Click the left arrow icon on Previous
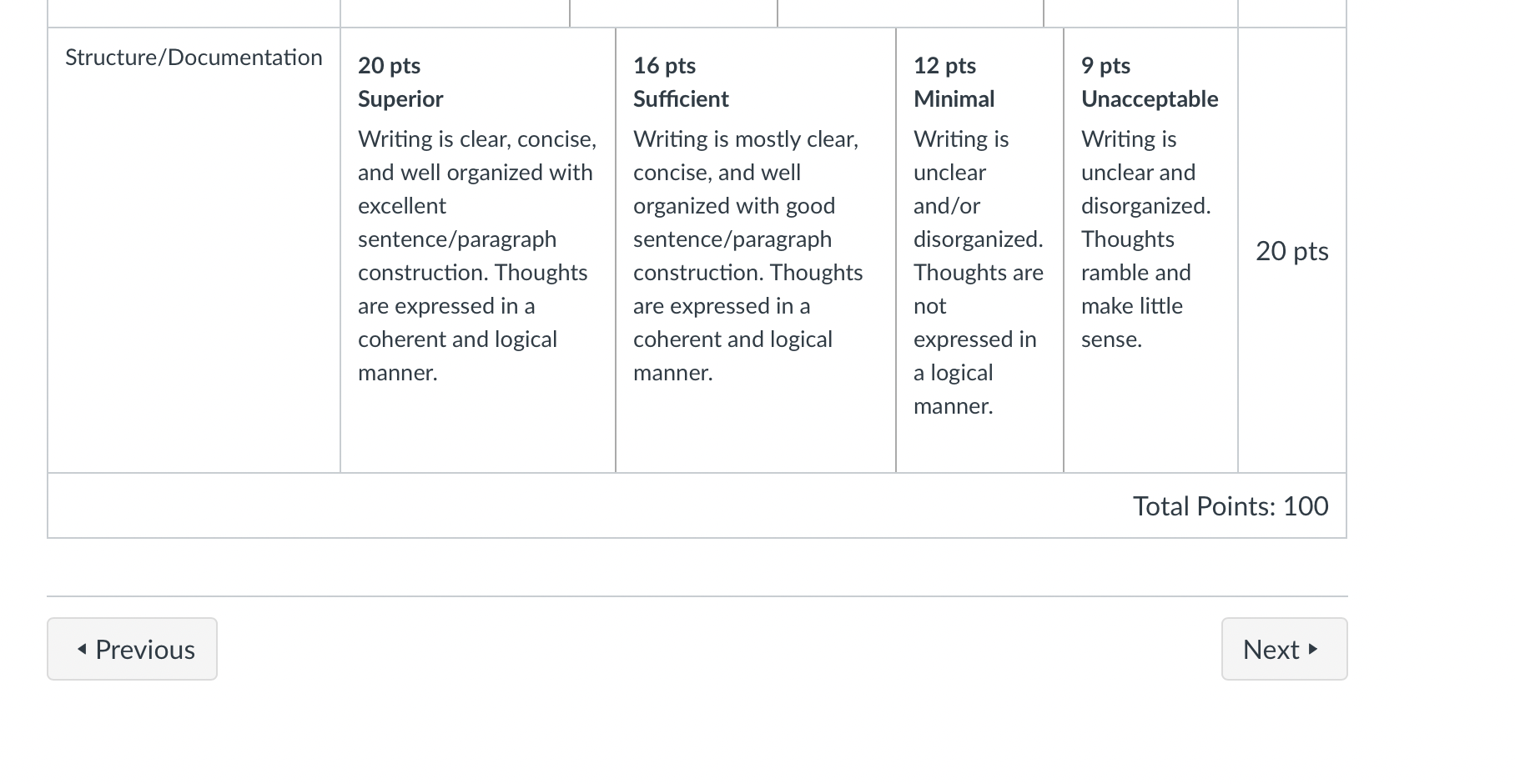The image size is (1515, 784). pyautogui.click(x=82, y=649)
